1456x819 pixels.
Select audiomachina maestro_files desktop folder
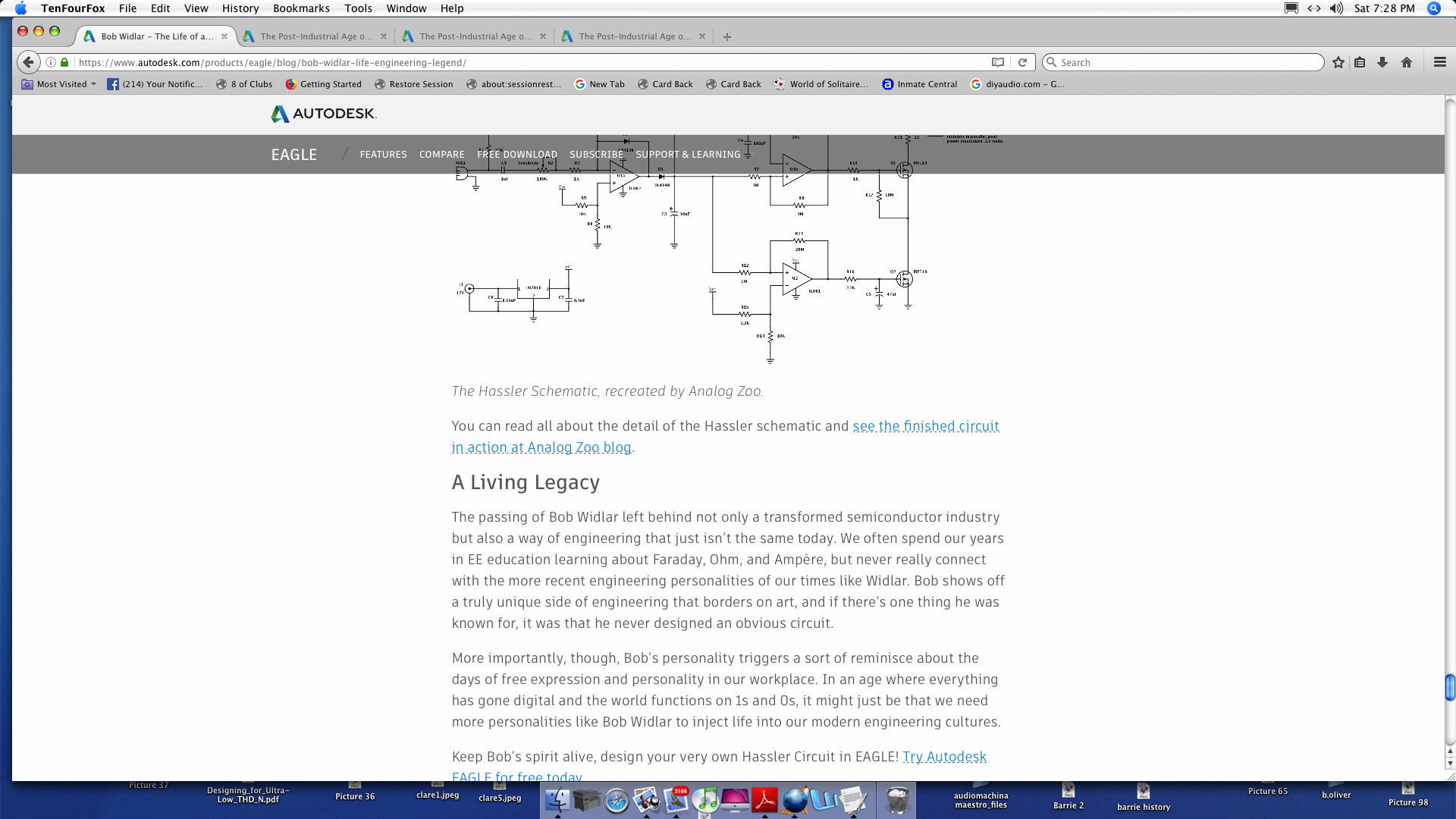981,796
